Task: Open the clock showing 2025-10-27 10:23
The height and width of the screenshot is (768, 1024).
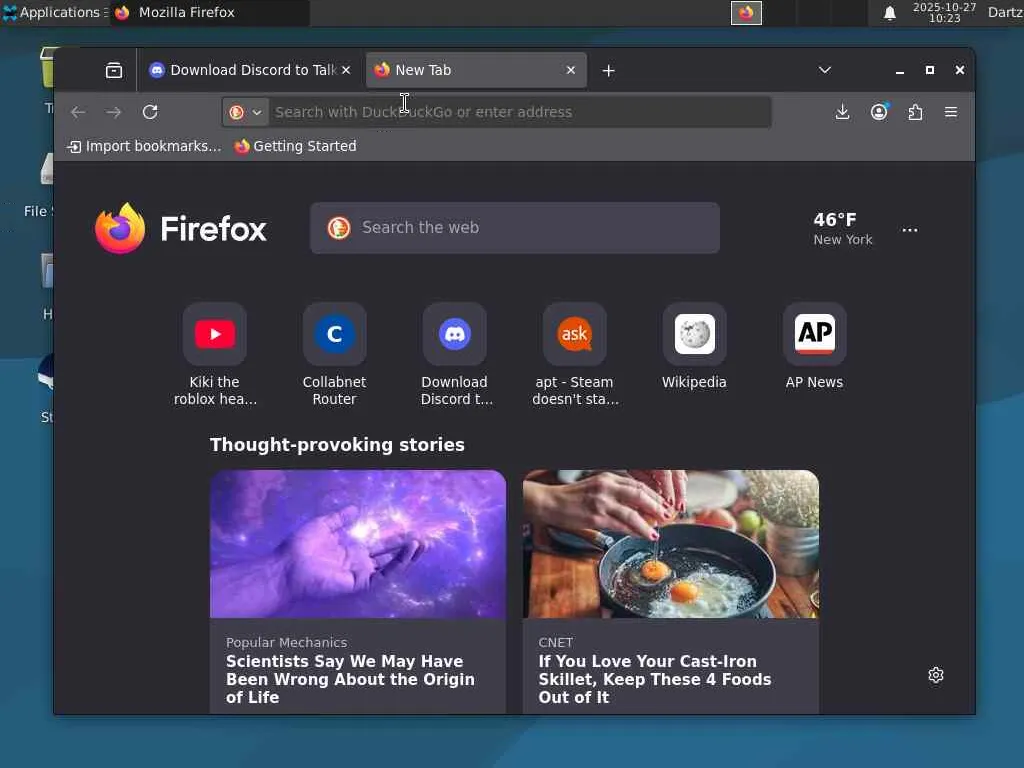Action: [944, 12]
